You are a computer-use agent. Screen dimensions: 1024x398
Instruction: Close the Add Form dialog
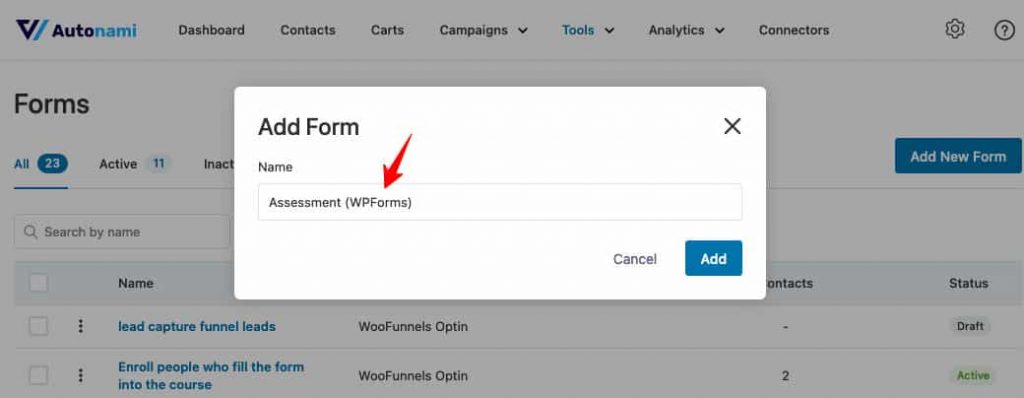[732, 126]
